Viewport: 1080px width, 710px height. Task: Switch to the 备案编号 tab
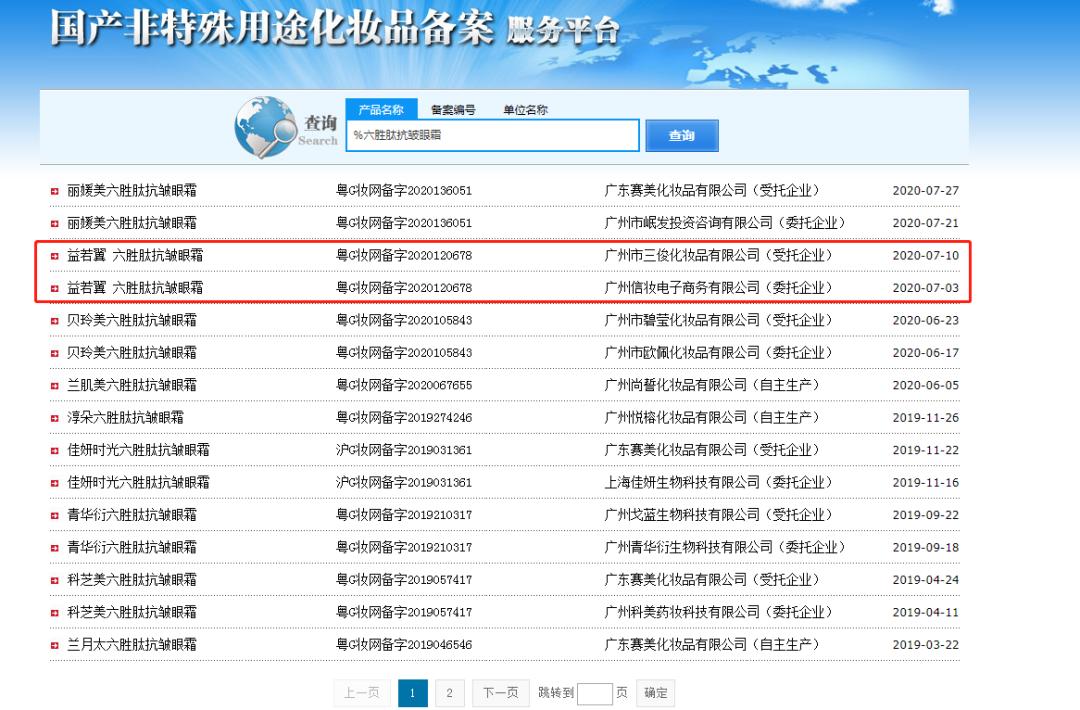[453, 109]
